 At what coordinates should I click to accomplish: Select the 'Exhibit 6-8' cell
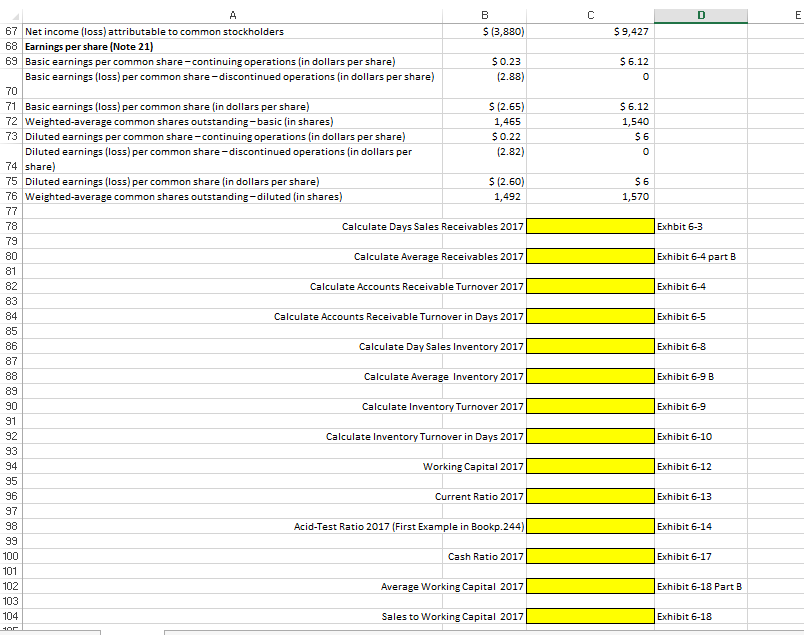pyautogui.click(x=700, y=346)
